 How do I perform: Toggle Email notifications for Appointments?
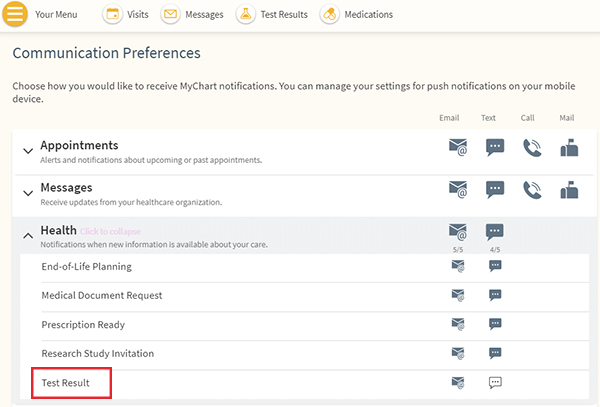click(458, 147)
